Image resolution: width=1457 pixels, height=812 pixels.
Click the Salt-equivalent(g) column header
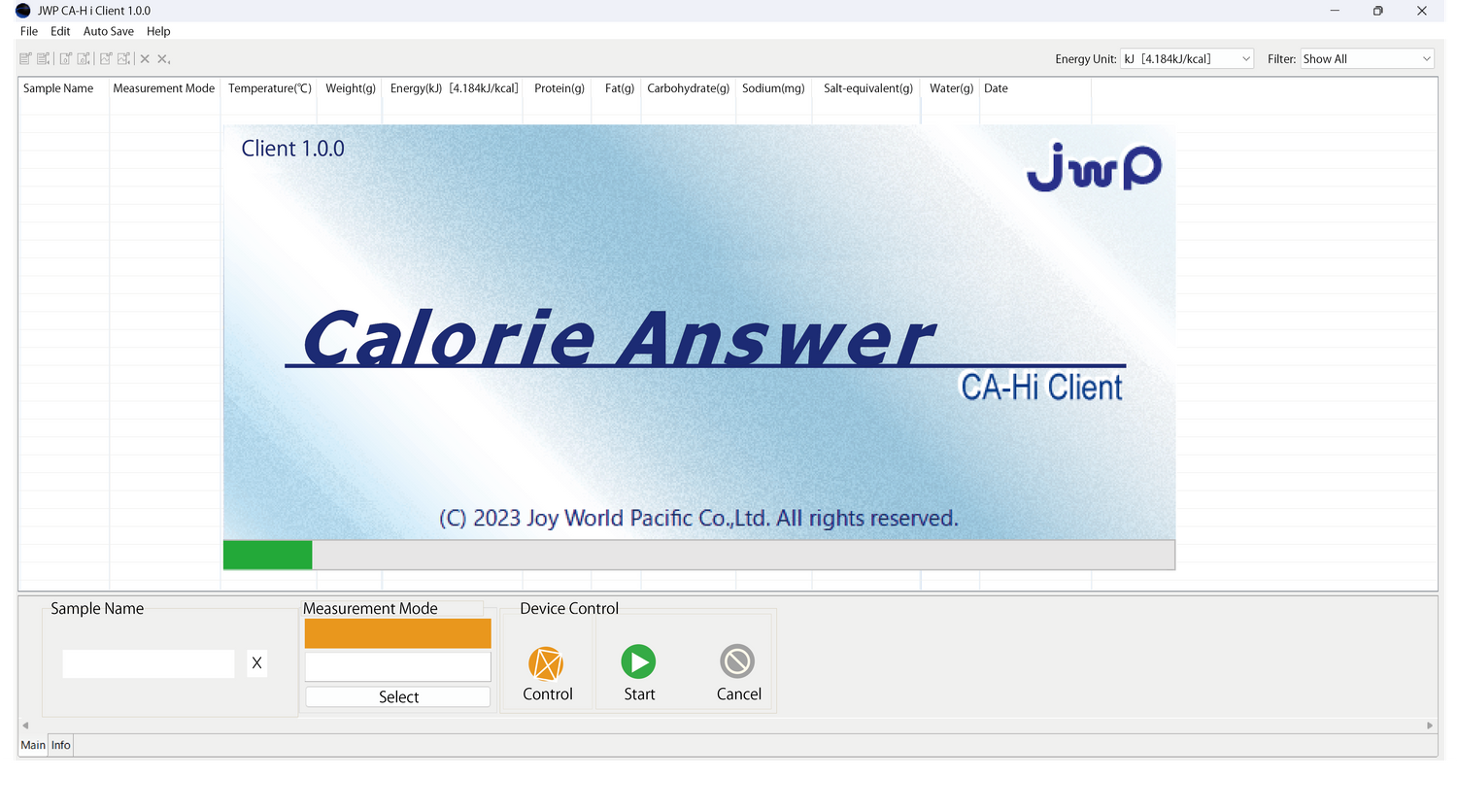pyautogui.click(x=868, y=88)
